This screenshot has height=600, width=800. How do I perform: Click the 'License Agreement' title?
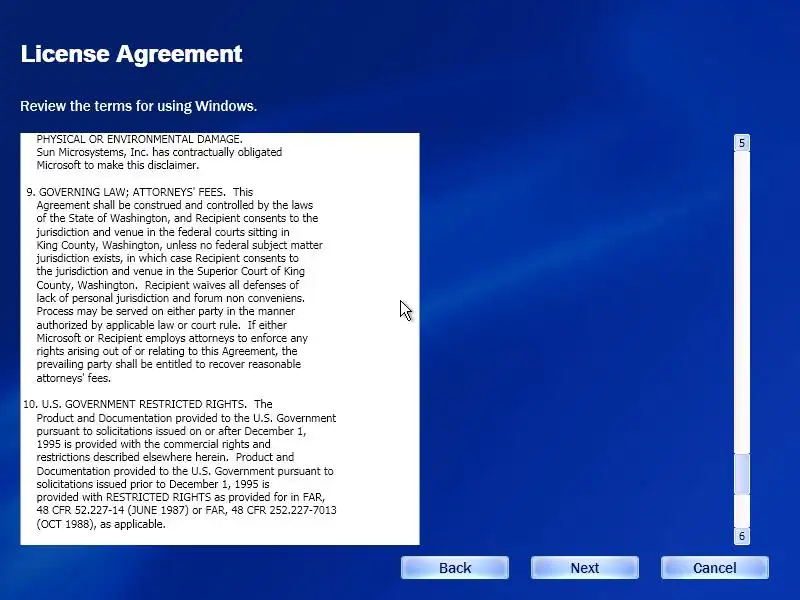tap(132, 54)
